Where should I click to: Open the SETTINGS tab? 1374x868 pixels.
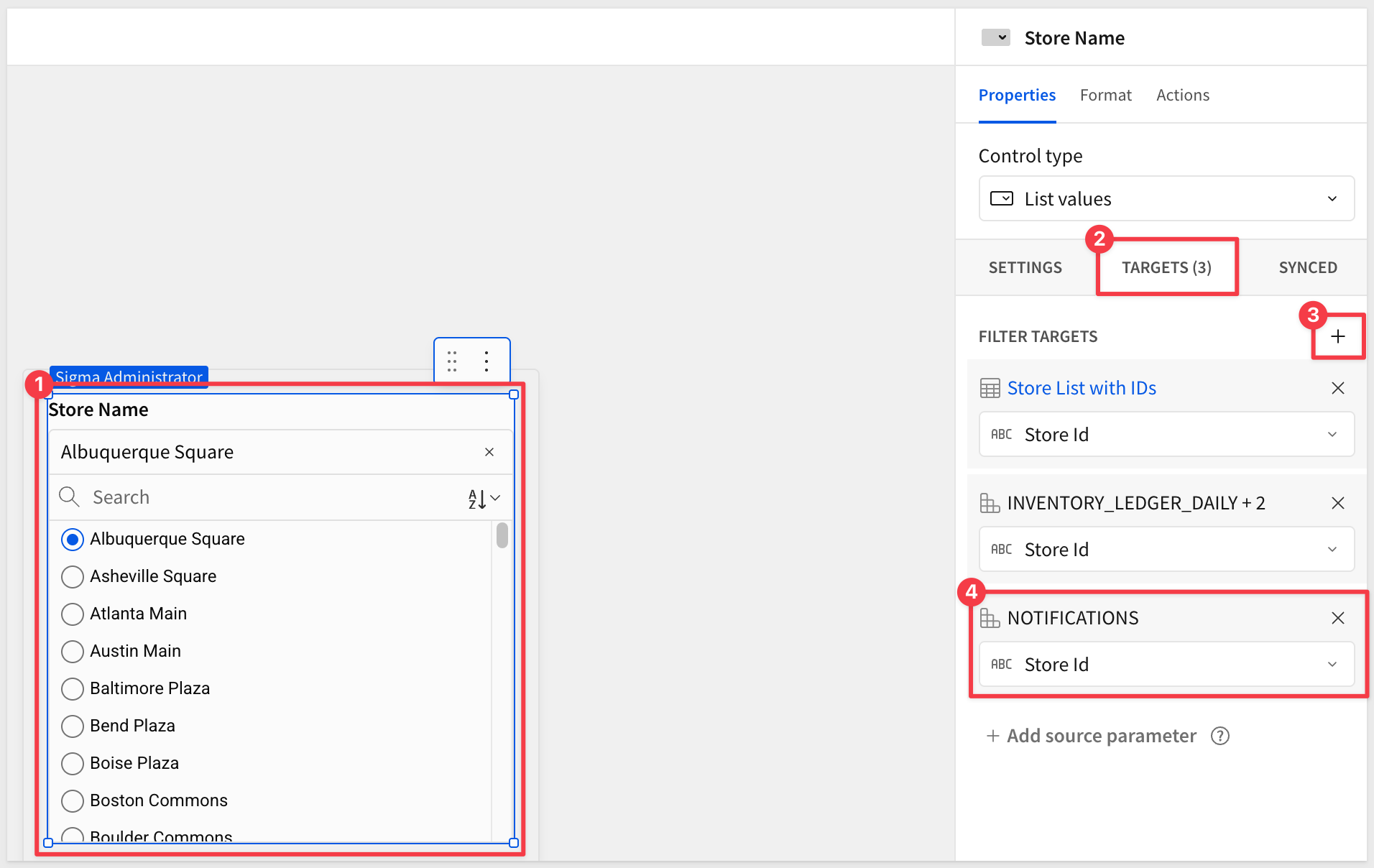point(1025,267)
